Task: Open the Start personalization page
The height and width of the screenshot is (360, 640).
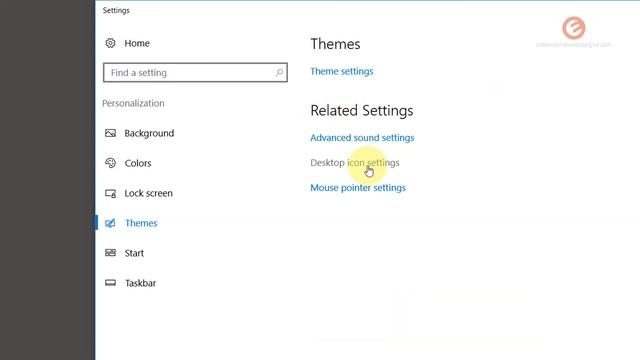Action: (x=134, y=253)
